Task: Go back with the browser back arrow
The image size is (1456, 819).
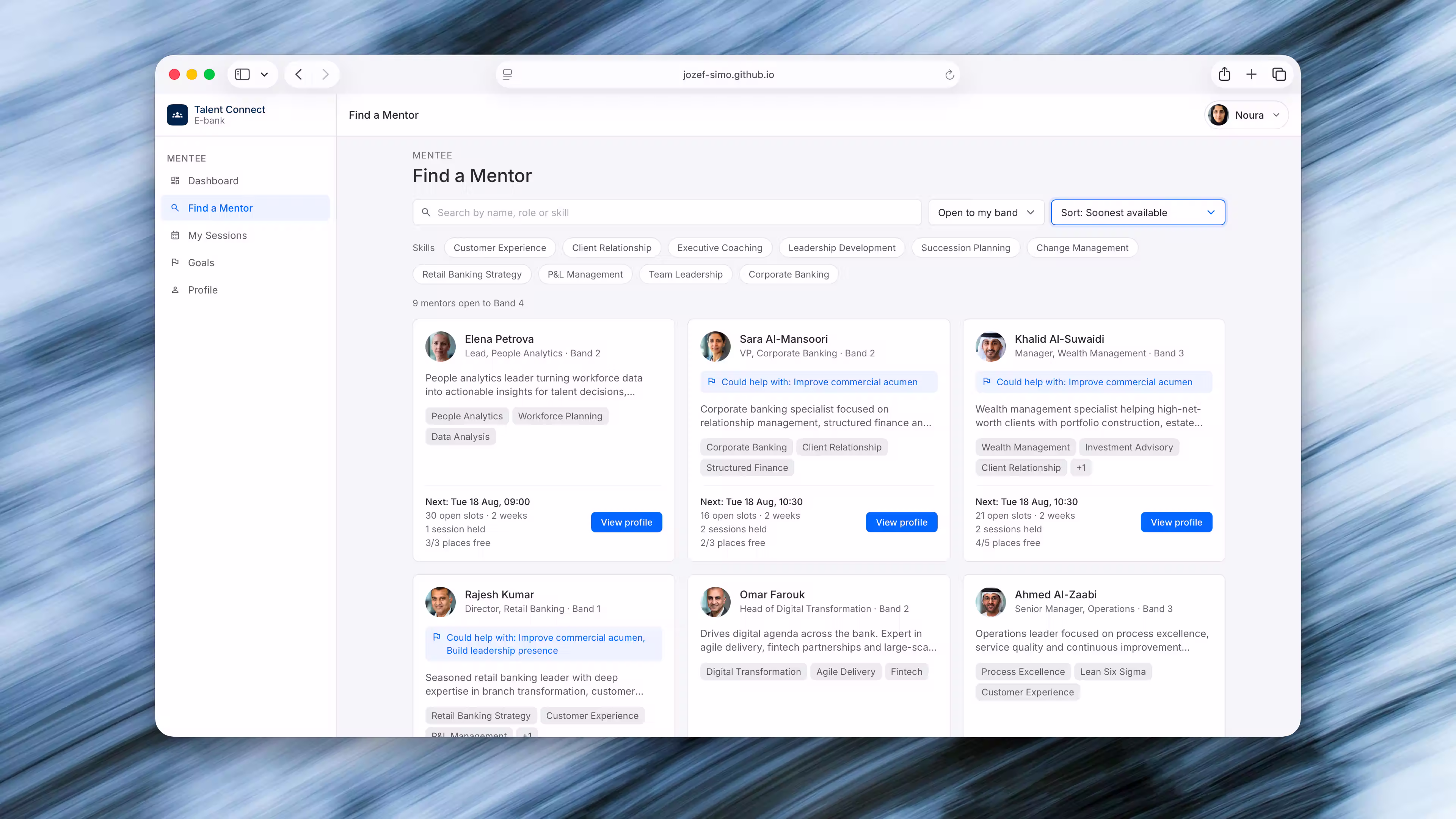Action: coord(299,75)
